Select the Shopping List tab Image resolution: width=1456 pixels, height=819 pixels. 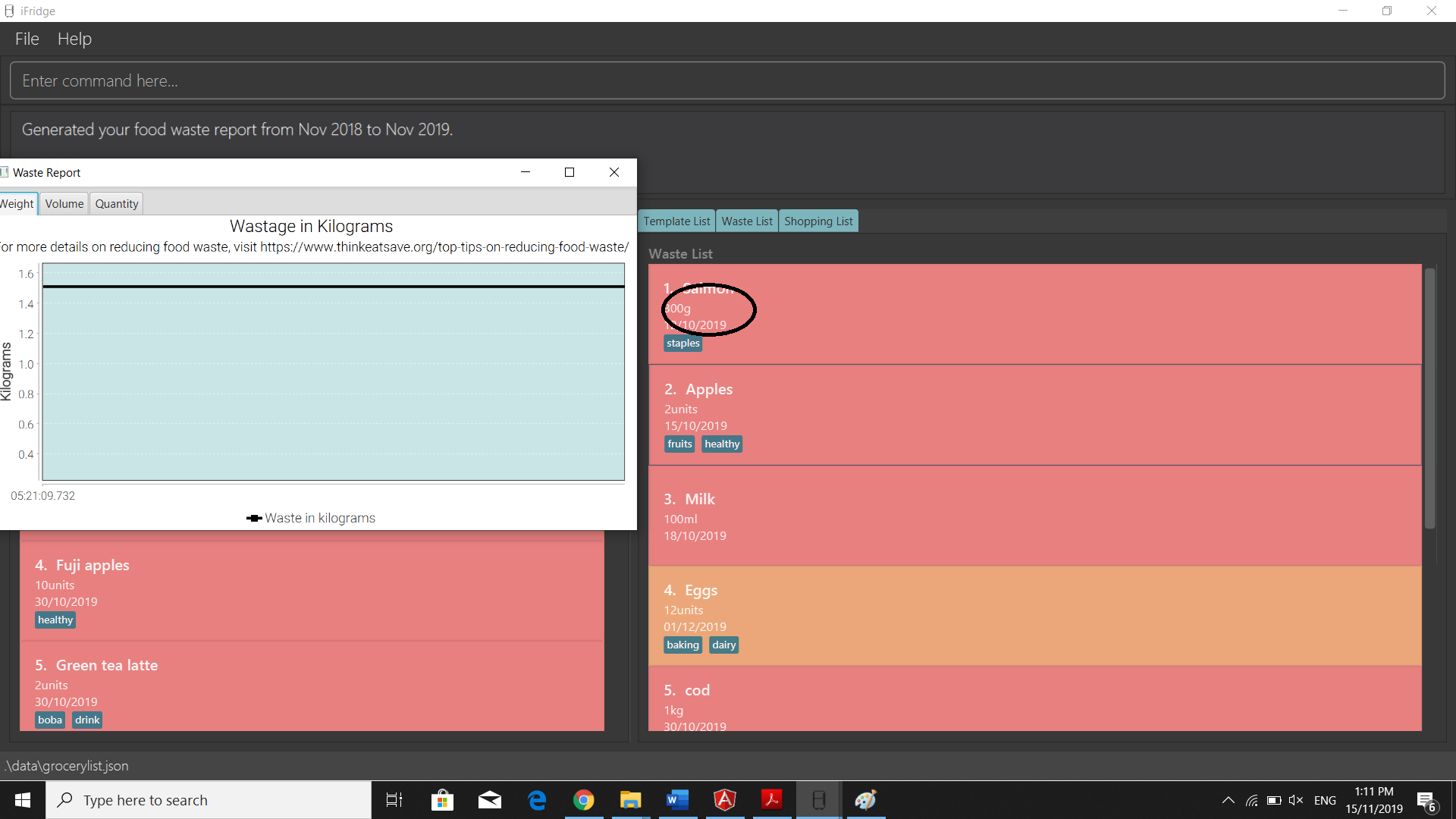[x=818, y=221]
